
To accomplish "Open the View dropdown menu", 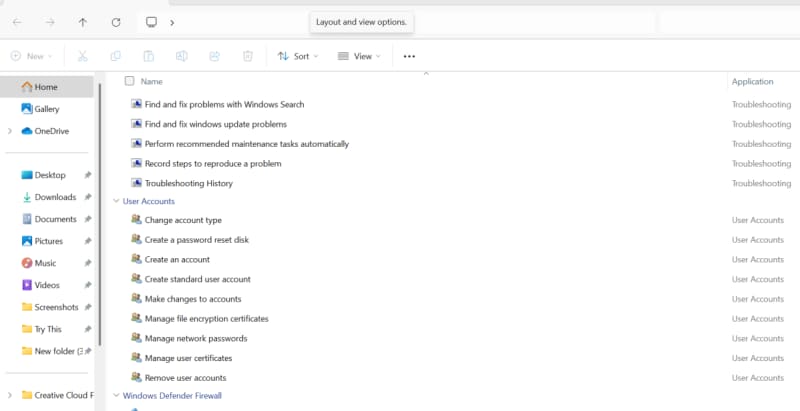I will pyautogui.click(x=359, y=56).
